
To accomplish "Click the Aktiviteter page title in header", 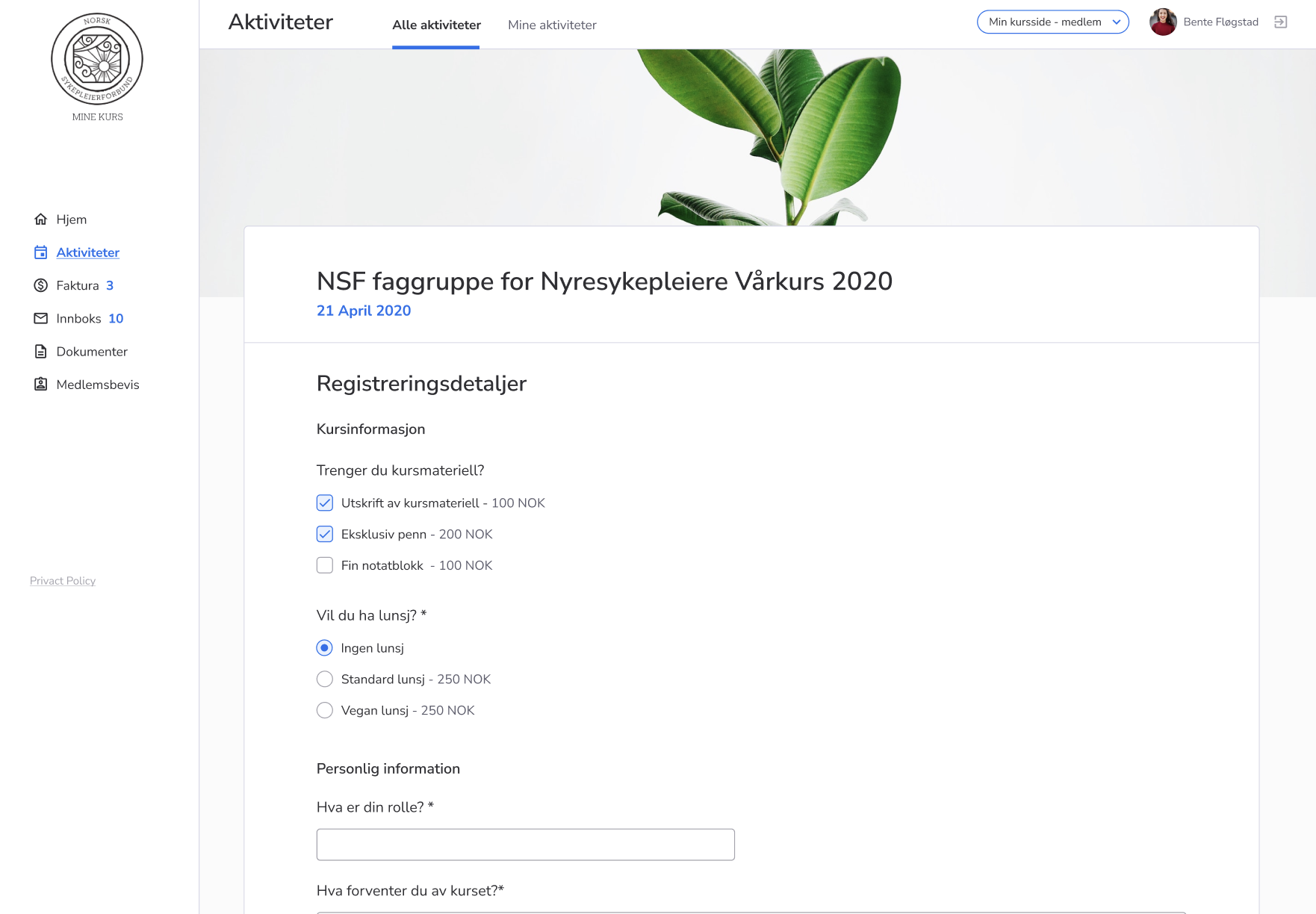I will [x=281, y=22].
